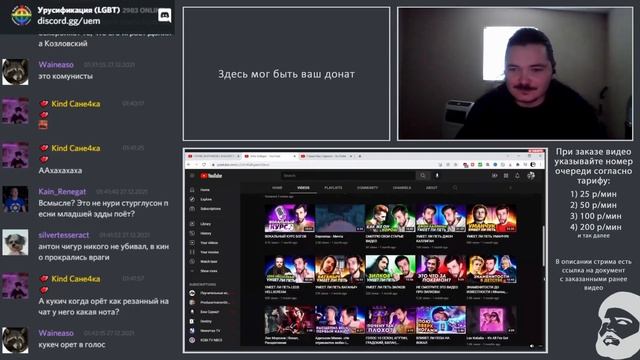Click the Watch later clock icon
Viewport: 640px width, 360px height.
[192, 262]
